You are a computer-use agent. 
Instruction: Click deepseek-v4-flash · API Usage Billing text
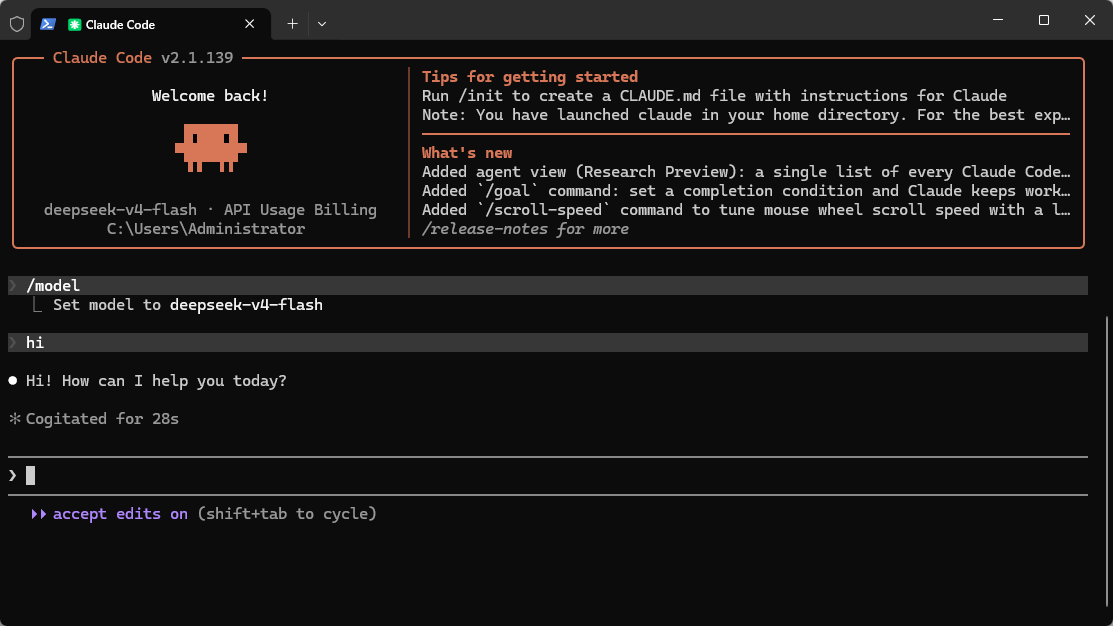(x=210, y=210)
